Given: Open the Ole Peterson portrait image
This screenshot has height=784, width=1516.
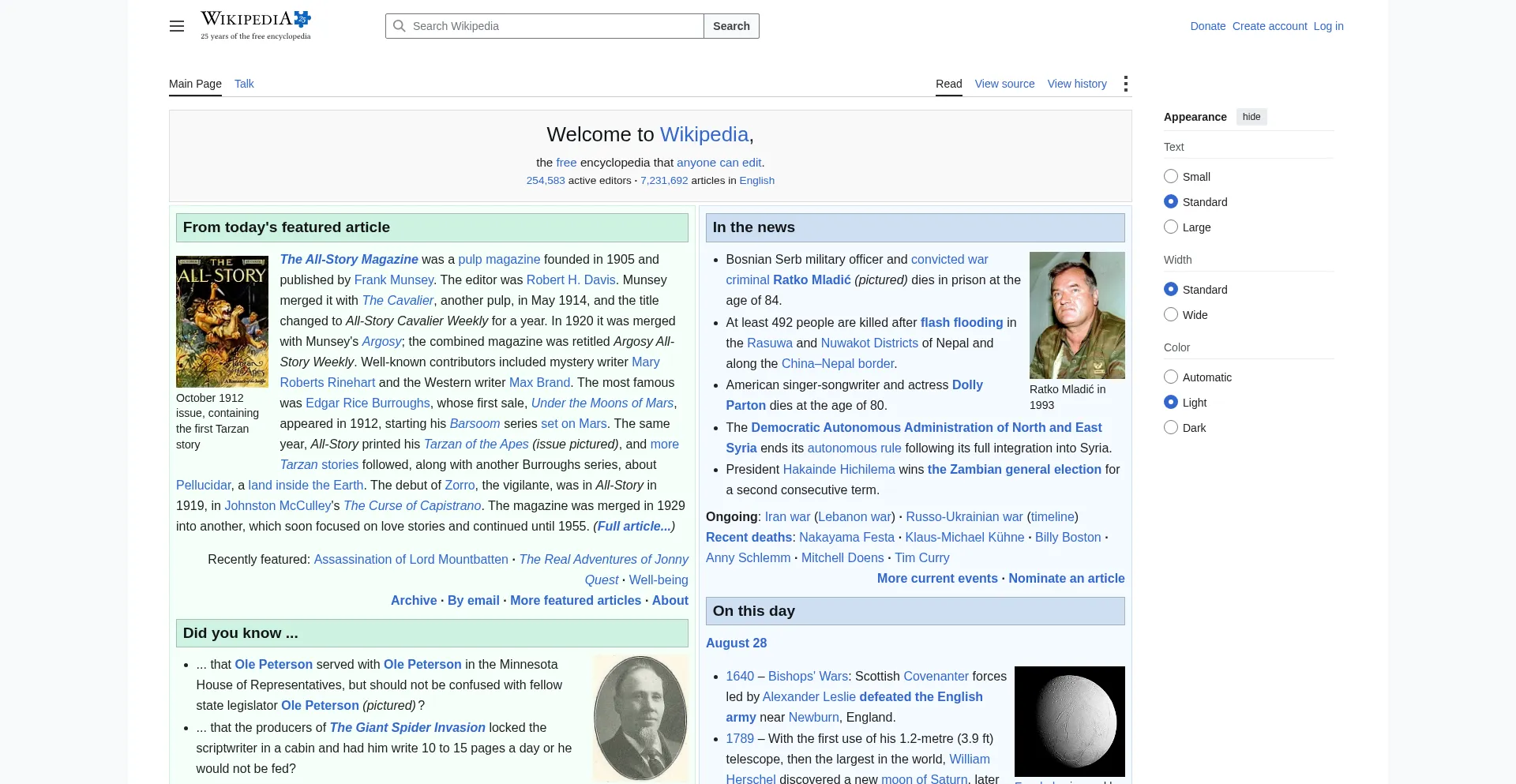Looking at the screenshot, I should click(640, 718).
